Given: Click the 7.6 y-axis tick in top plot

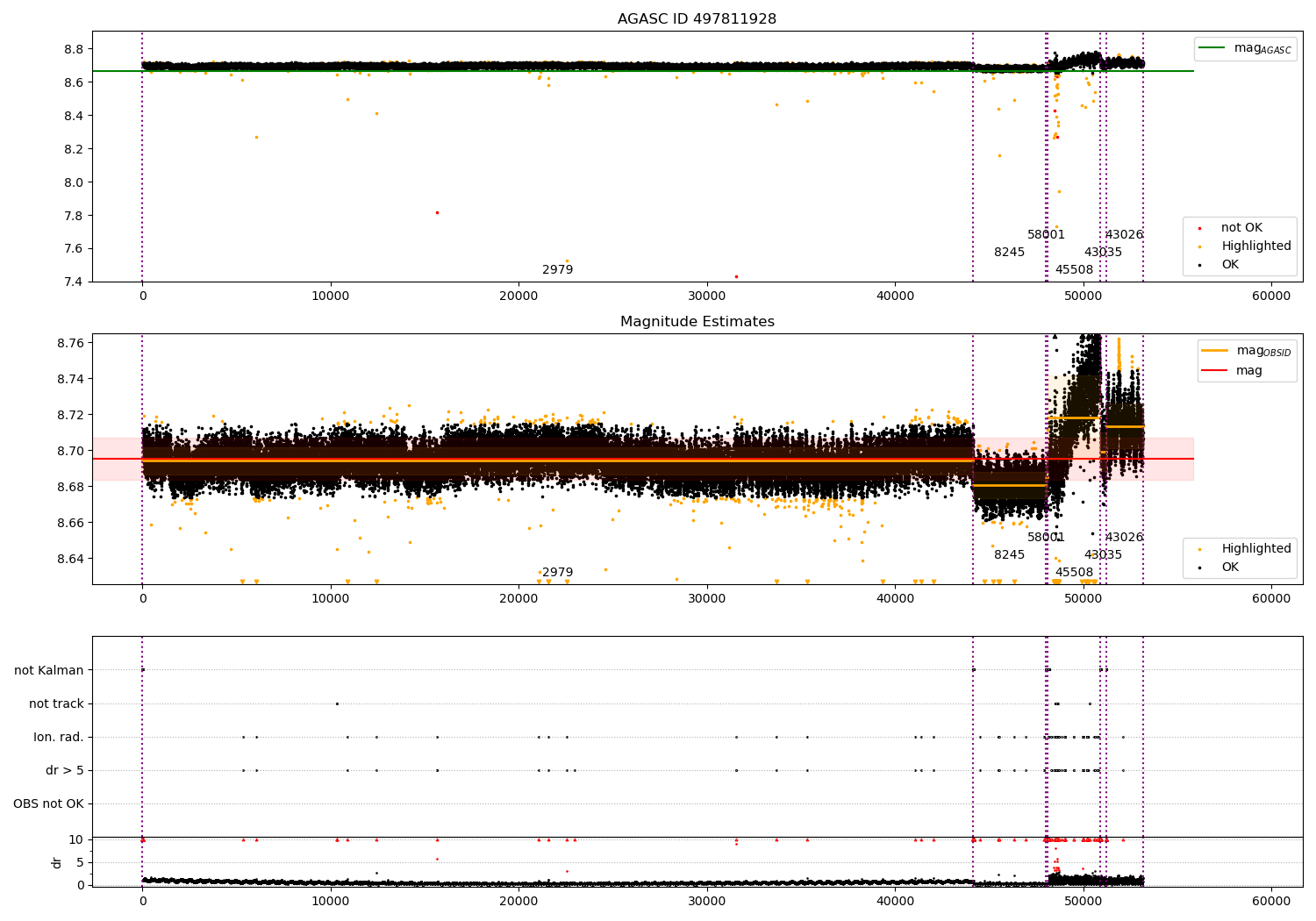Looking at the screenshot, I should coord(74,249).
